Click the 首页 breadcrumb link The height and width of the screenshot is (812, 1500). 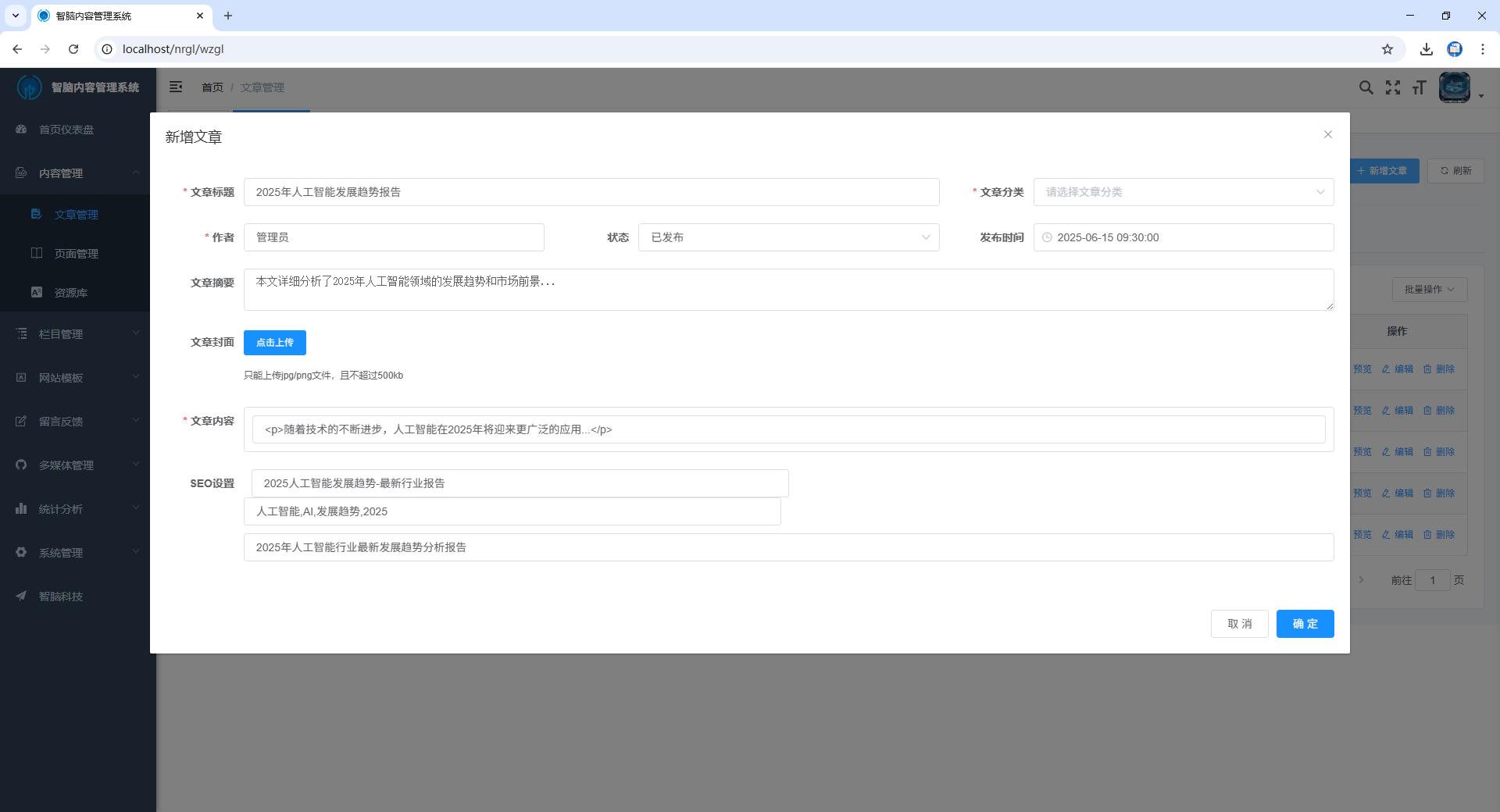(x=212, y=87)
